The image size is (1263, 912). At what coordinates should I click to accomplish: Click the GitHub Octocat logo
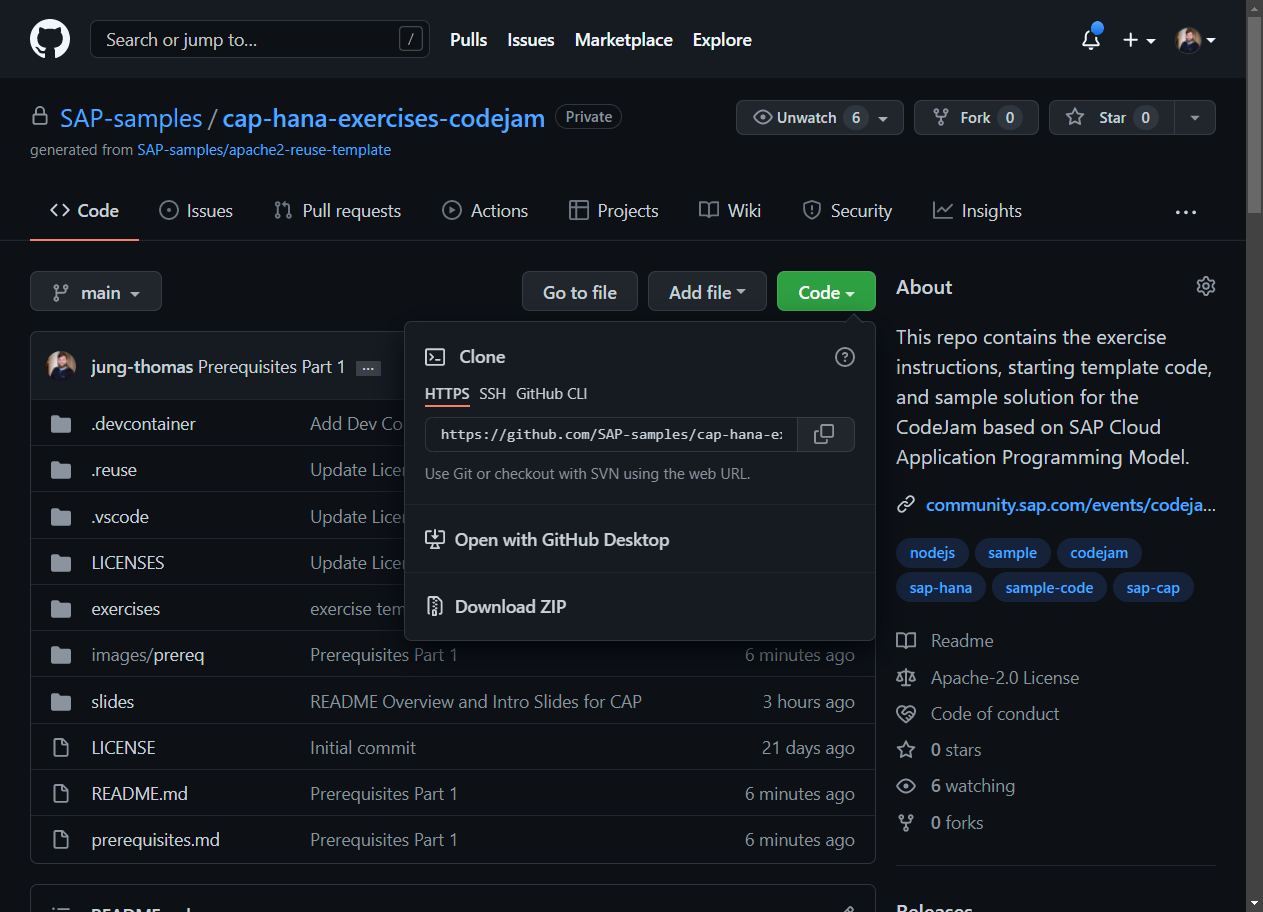[50, 40]
